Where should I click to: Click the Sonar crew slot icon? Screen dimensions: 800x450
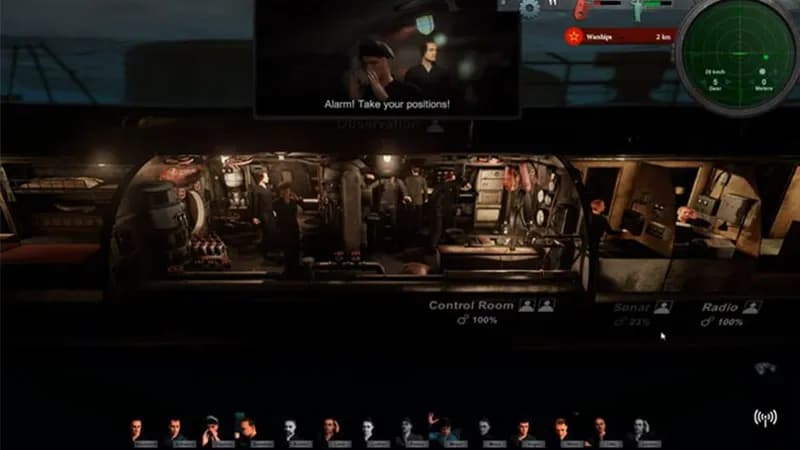pos(663,307)
